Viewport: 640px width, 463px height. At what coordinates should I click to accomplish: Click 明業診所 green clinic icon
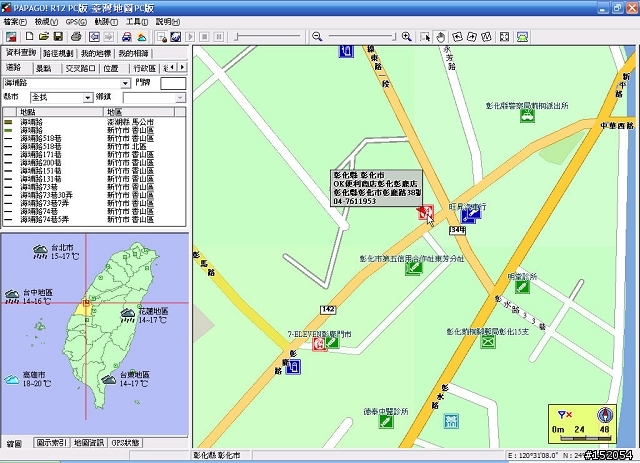[522, 287]
